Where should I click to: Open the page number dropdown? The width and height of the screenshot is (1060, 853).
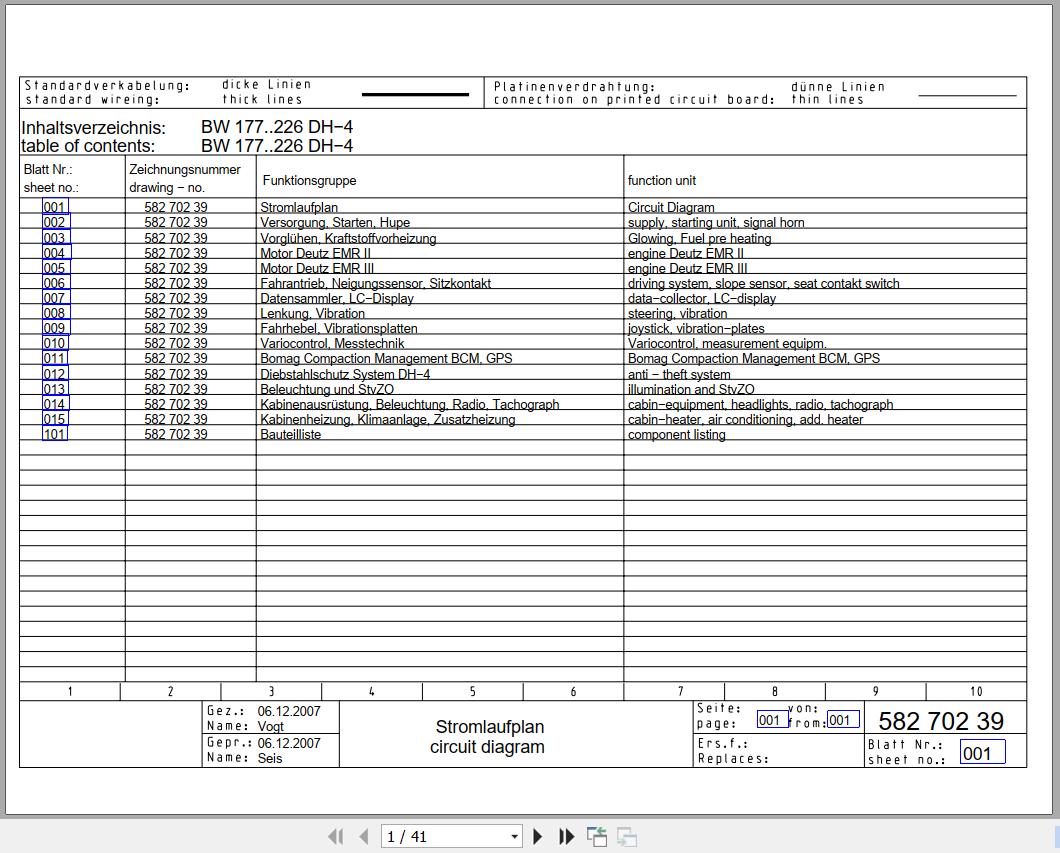click(x=515, y=837)
